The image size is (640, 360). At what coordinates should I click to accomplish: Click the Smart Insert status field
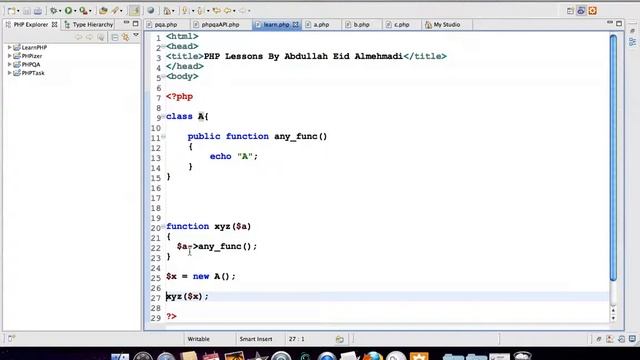tap(256, 339)
